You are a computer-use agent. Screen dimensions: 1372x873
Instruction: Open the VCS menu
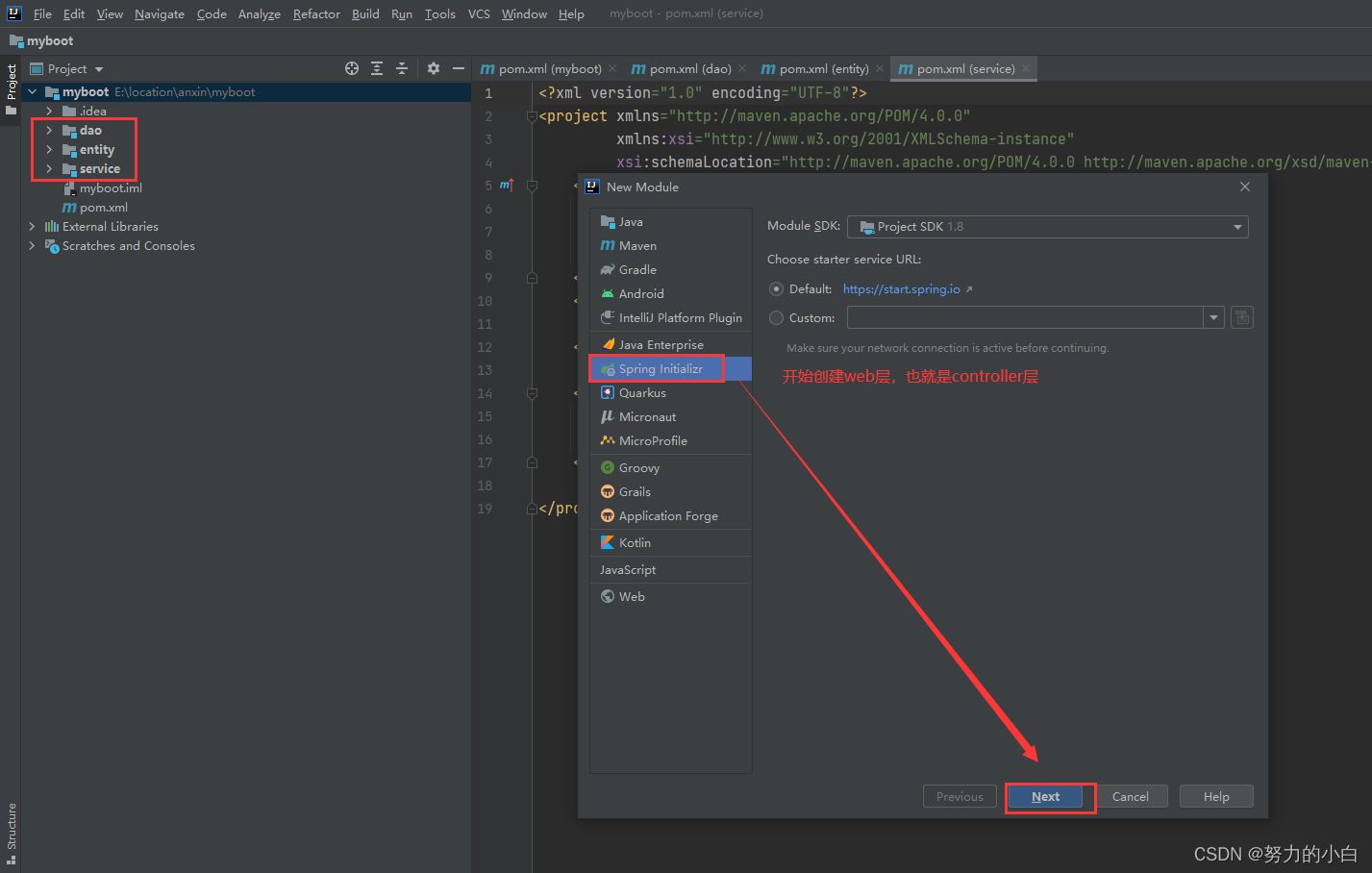479,14
